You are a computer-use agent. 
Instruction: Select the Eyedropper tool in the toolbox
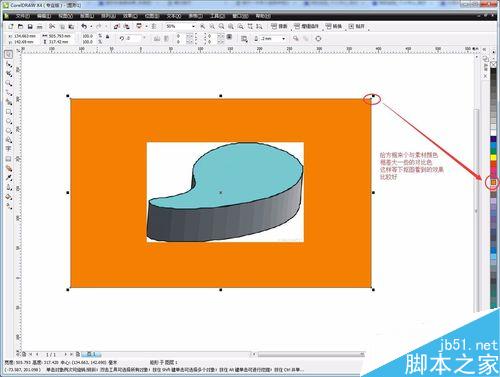pyautogui.click(x=9, y=178)
